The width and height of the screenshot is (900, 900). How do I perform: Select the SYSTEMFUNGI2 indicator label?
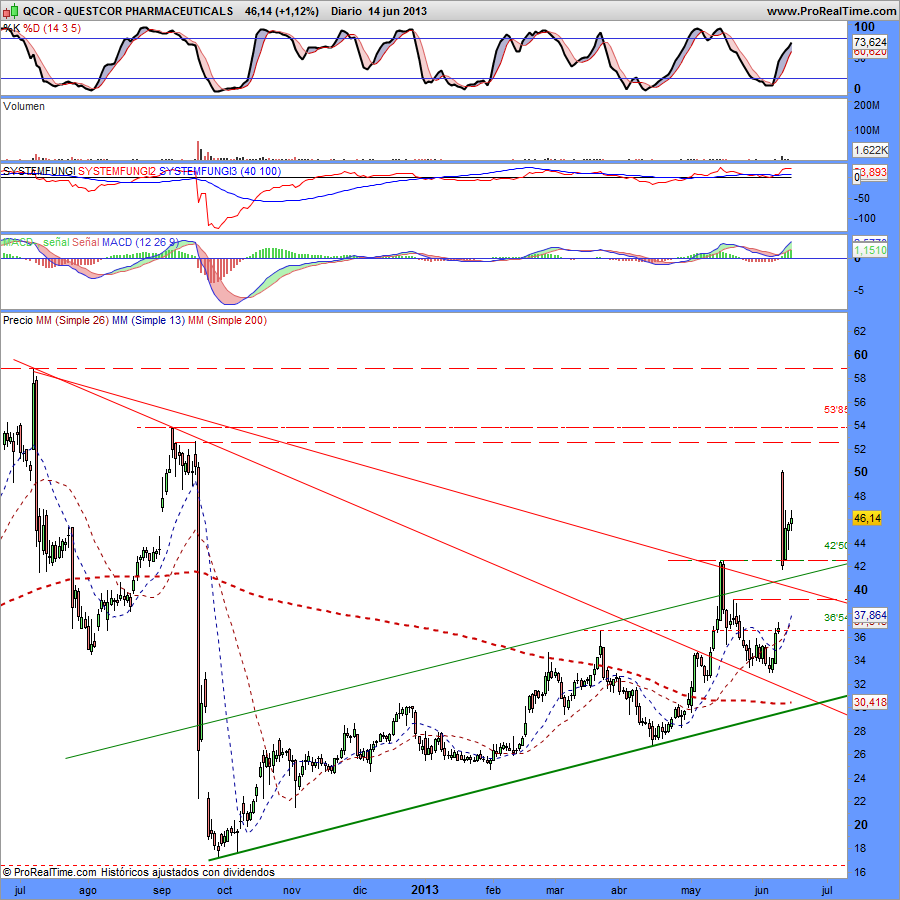pos(117,171)
